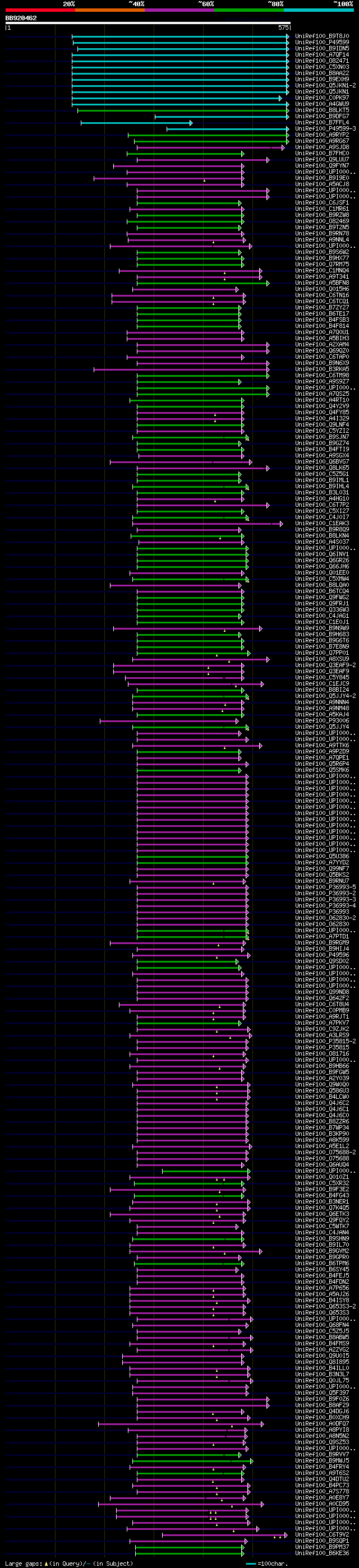The image size is (359, 1568).
Task: Click the cyan bar for UniRef100_B8AA22
Action: [x=181, y=73]
